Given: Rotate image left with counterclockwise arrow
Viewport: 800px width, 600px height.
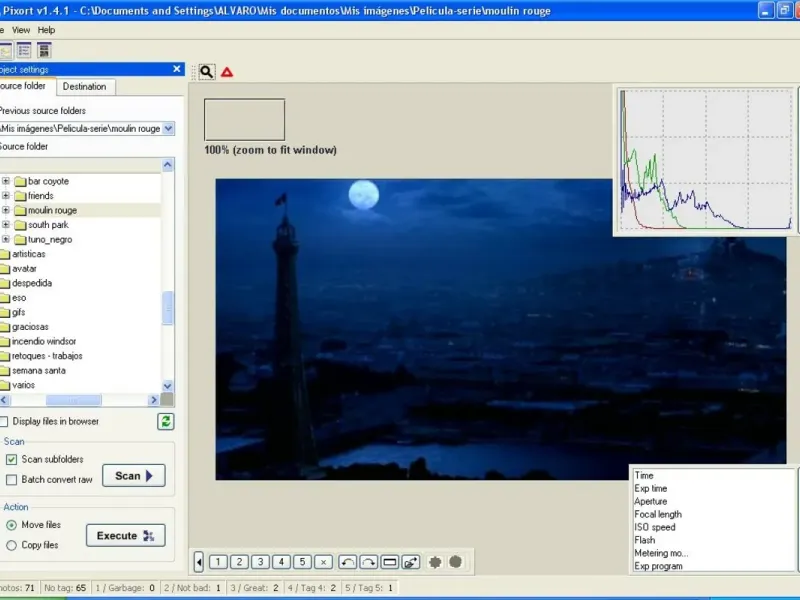Looking at the screenshot, I should click(347, 562).
